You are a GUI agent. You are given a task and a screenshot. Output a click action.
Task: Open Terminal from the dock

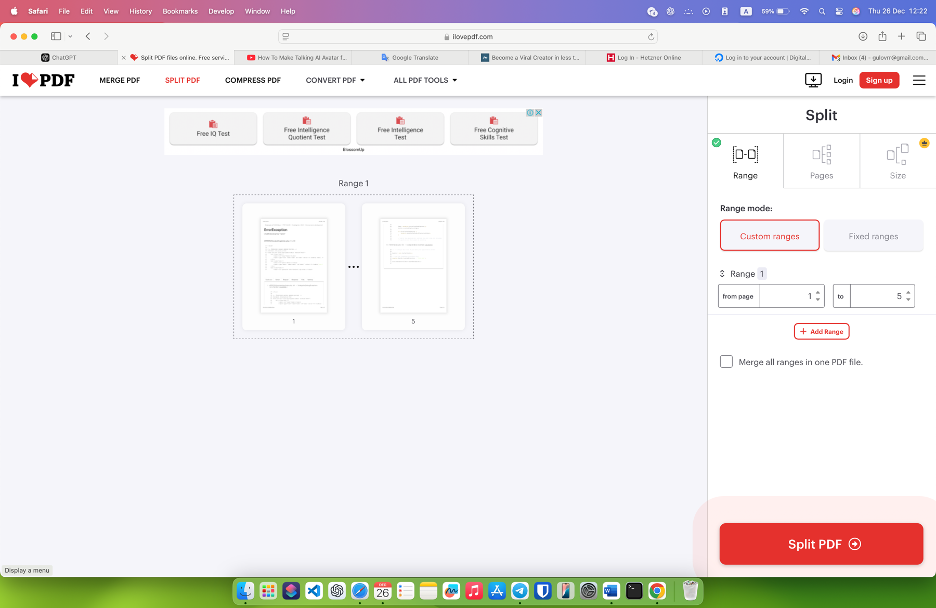pos(634,591)
